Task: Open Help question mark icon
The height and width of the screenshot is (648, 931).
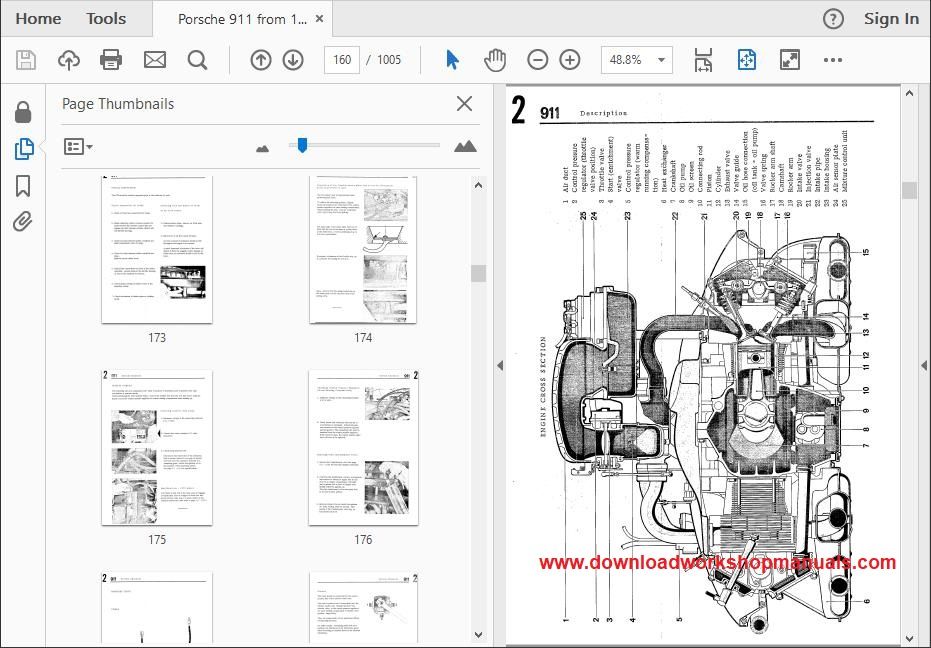Action: click(833, 20)
